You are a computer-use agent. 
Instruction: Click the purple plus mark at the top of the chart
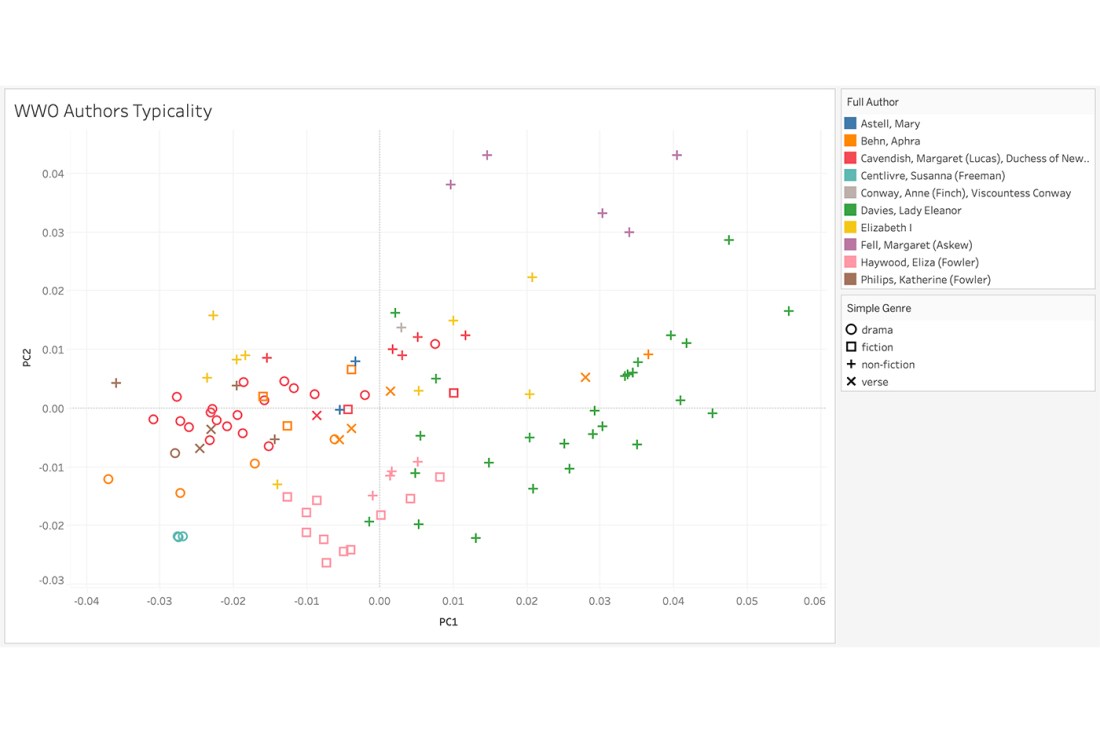[486, 156]
